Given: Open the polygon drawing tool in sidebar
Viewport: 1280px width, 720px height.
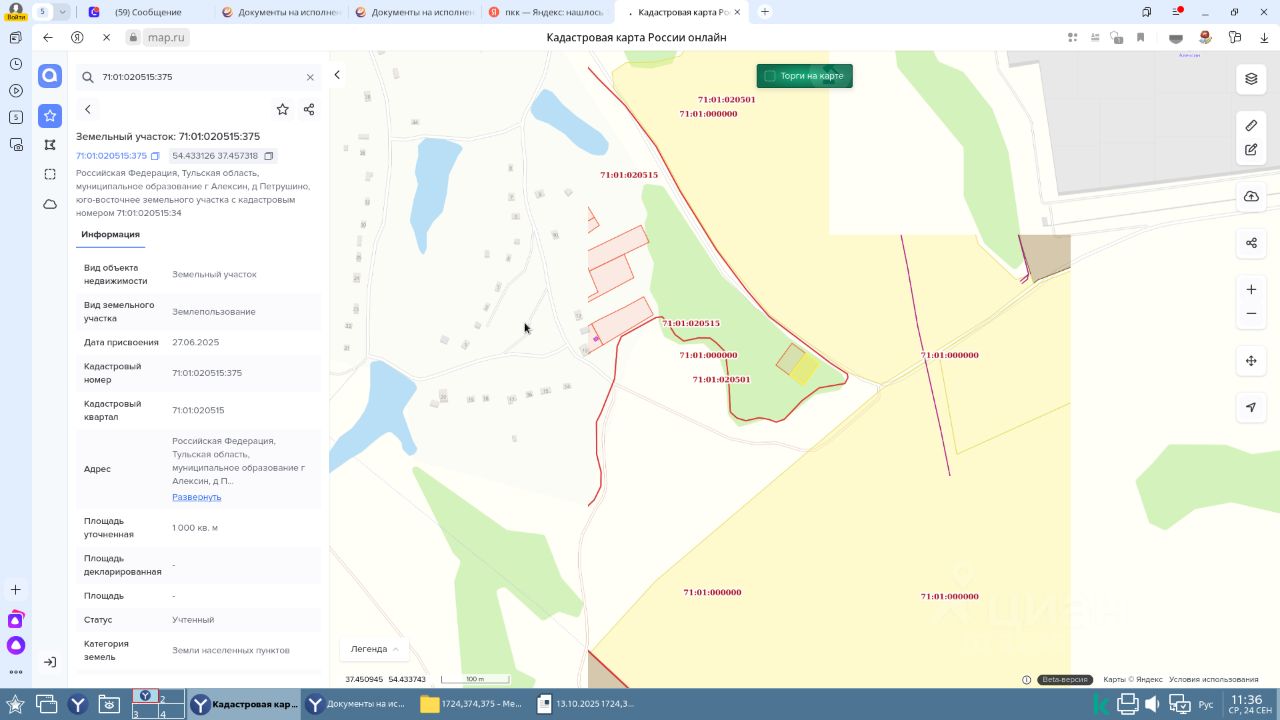Looking at the screenshot, I should 50,145.
